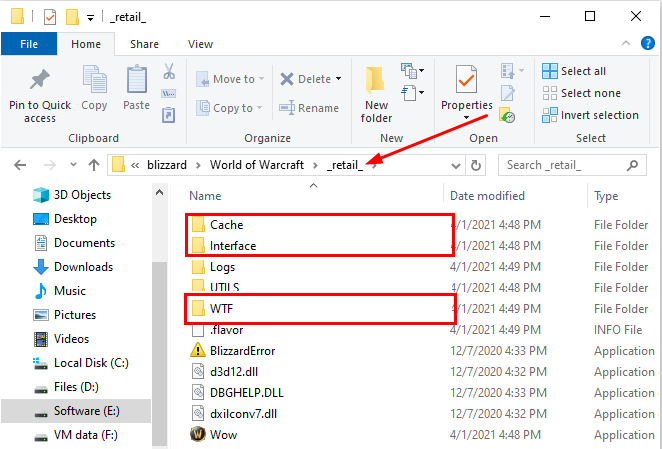Open Desktop in navigation pane
Image resolution: width=662 pixels, height=449 pixels.
click(65, 219)
